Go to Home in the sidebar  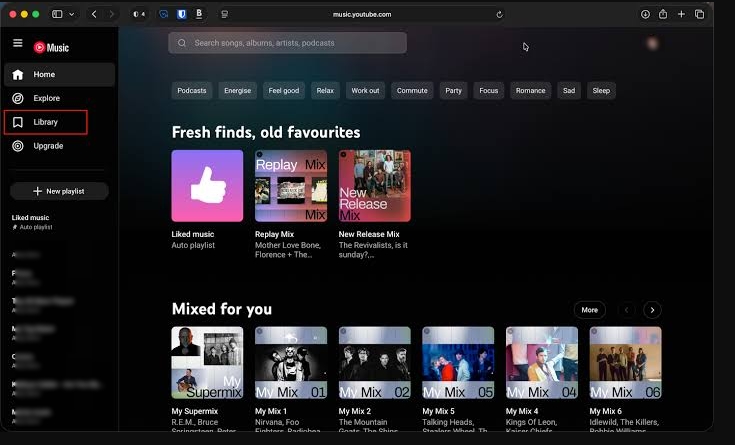click(59, 75)
